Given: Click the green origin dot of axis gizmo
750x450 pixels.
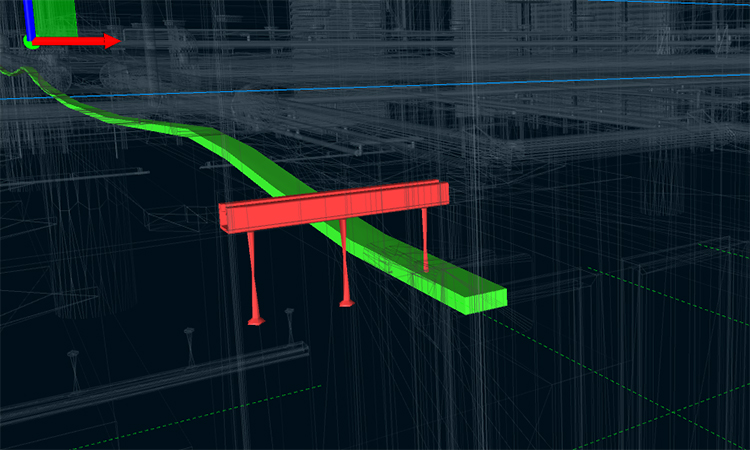Looking at the screenshot, I should click(31, 42).
